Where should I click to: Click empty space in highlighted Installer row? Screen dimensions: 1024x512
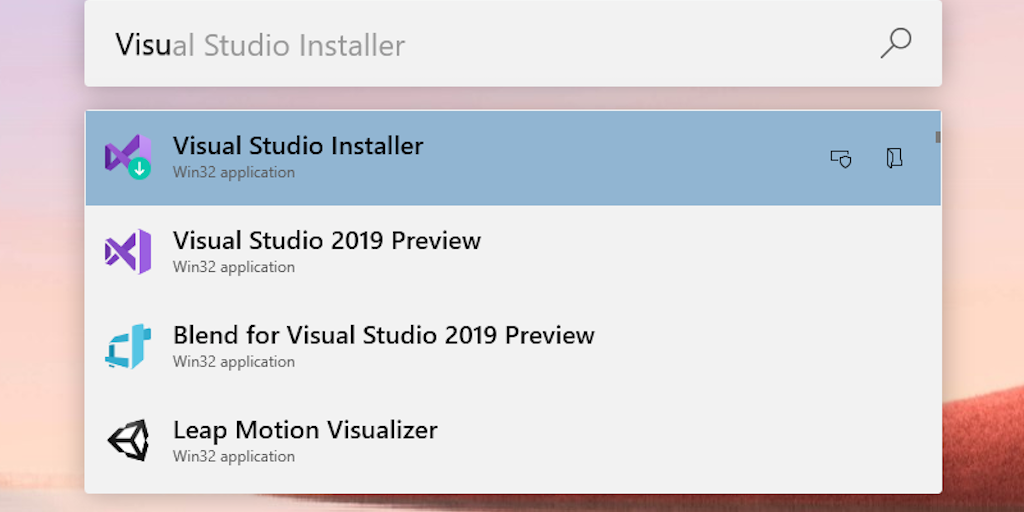pos(620,158)
